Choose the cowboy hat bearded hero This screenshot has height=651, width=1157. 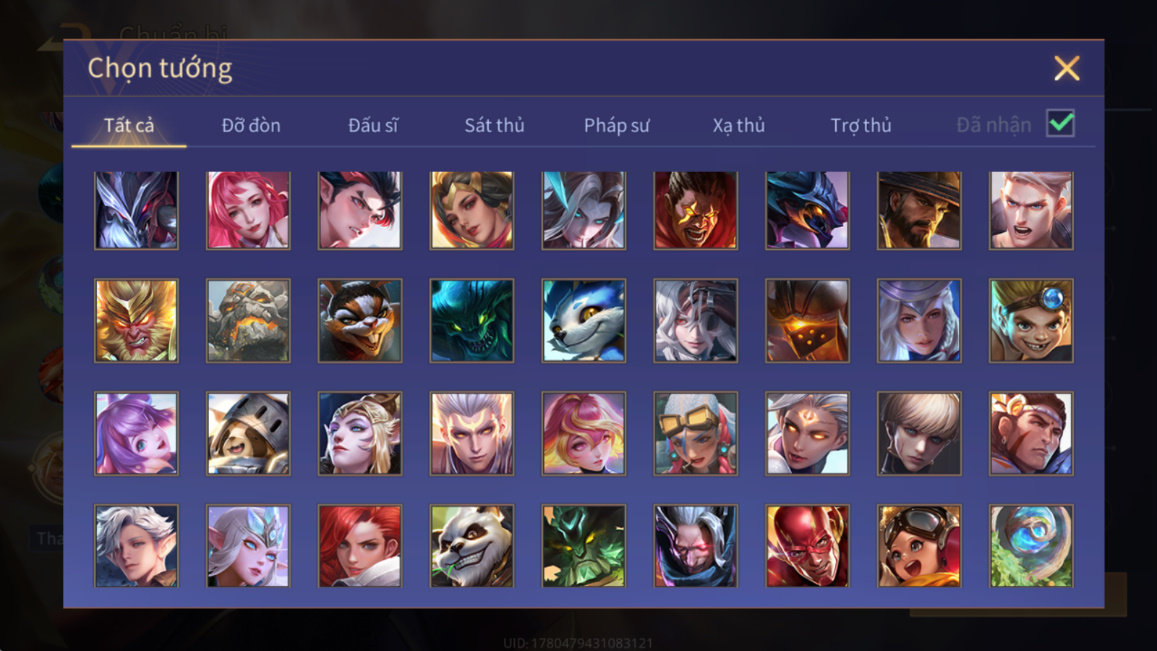pyautogui.click(x=919, y=210)
